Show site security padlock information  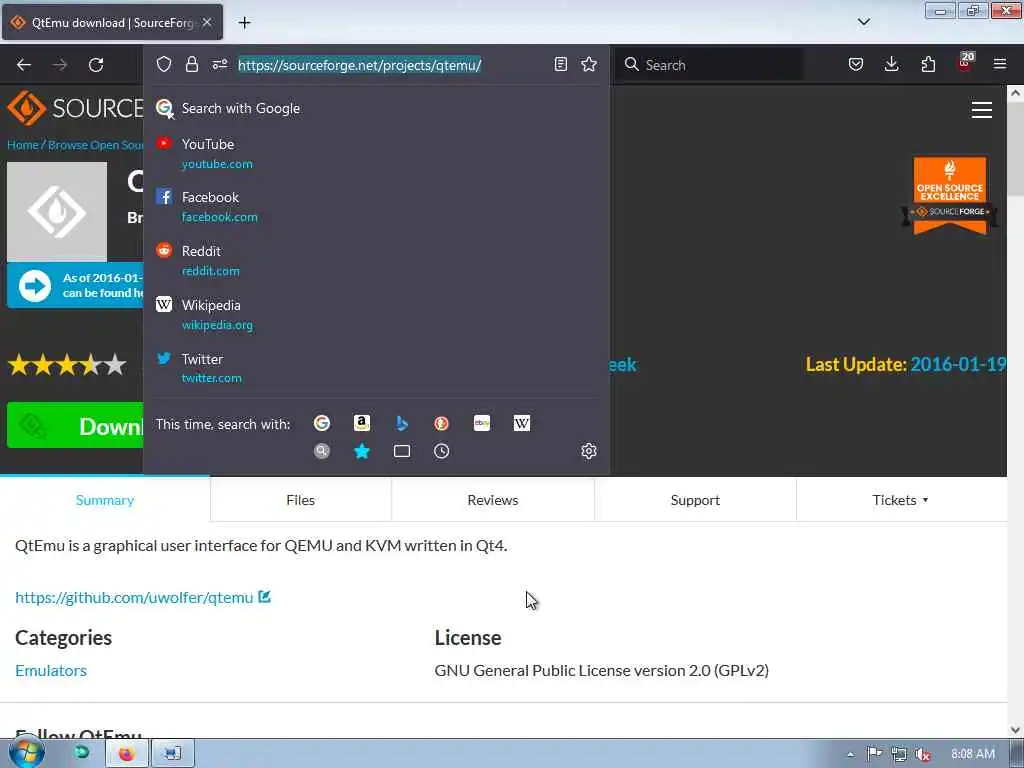(191, 64)
